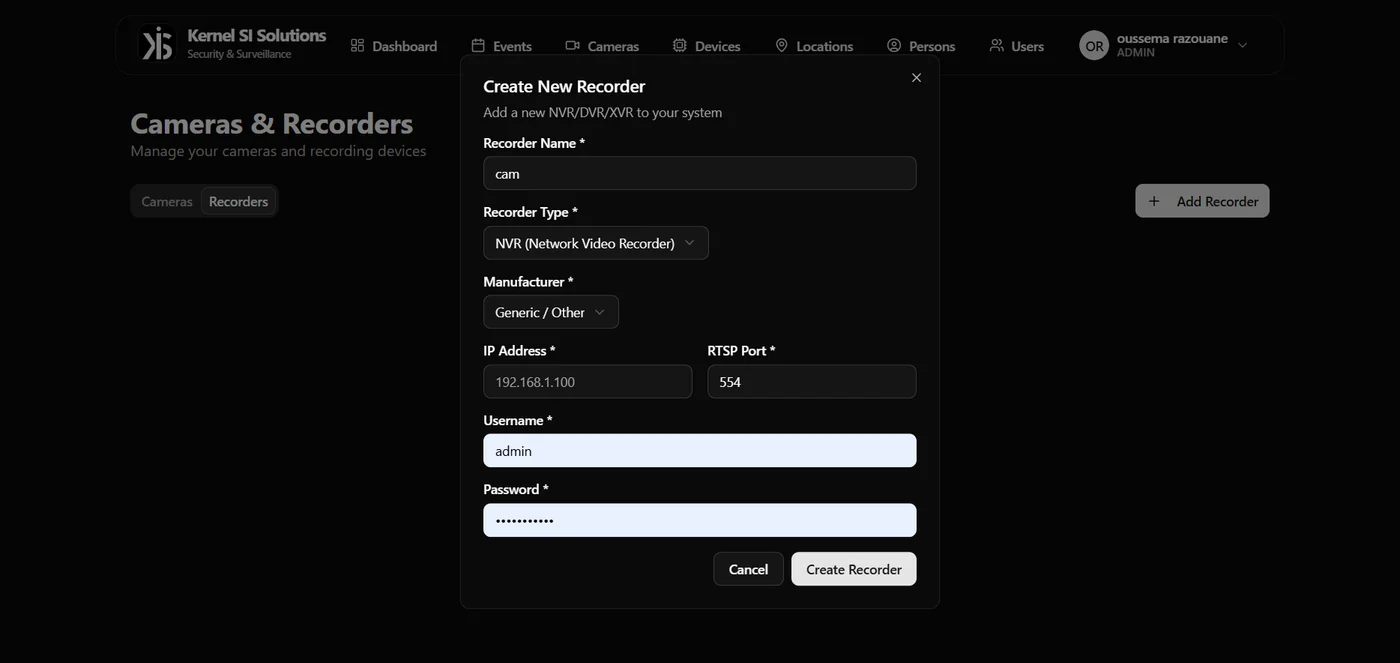Image resolution: width=1400 pixels, height=663 pixels.
Task: Click the IP Address input field
Action: click(588, 382)
